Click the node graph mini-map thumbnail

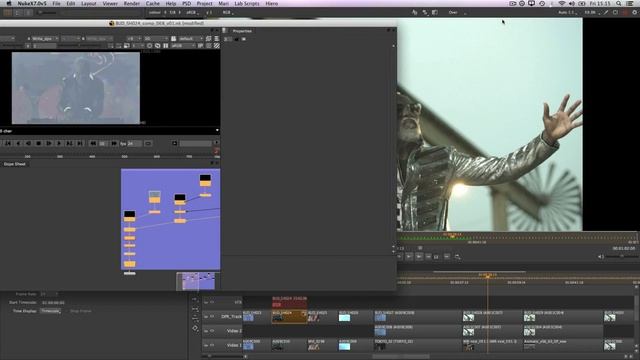(196, 281)
